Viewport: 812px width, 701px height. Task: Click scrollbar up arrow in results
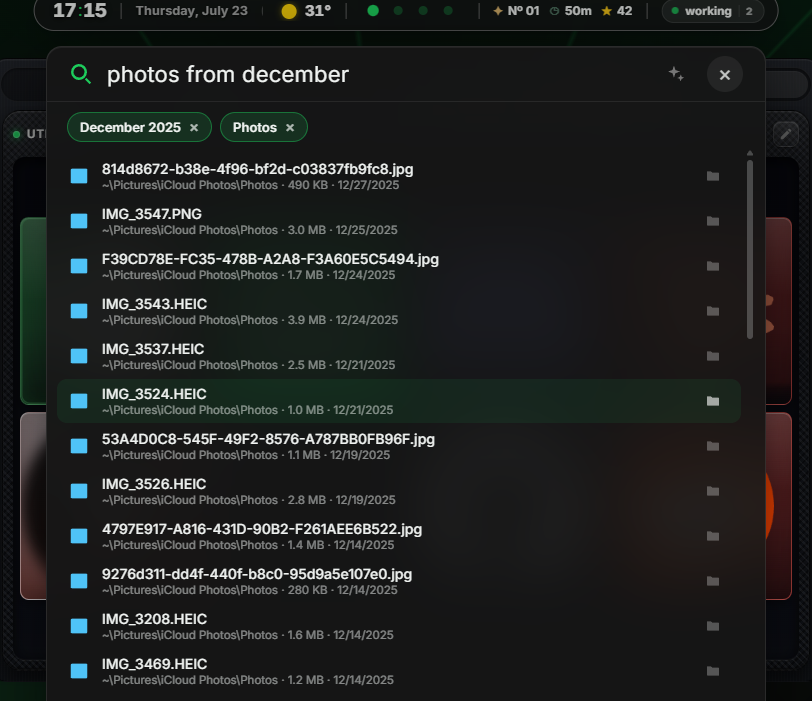click(750, 153)
